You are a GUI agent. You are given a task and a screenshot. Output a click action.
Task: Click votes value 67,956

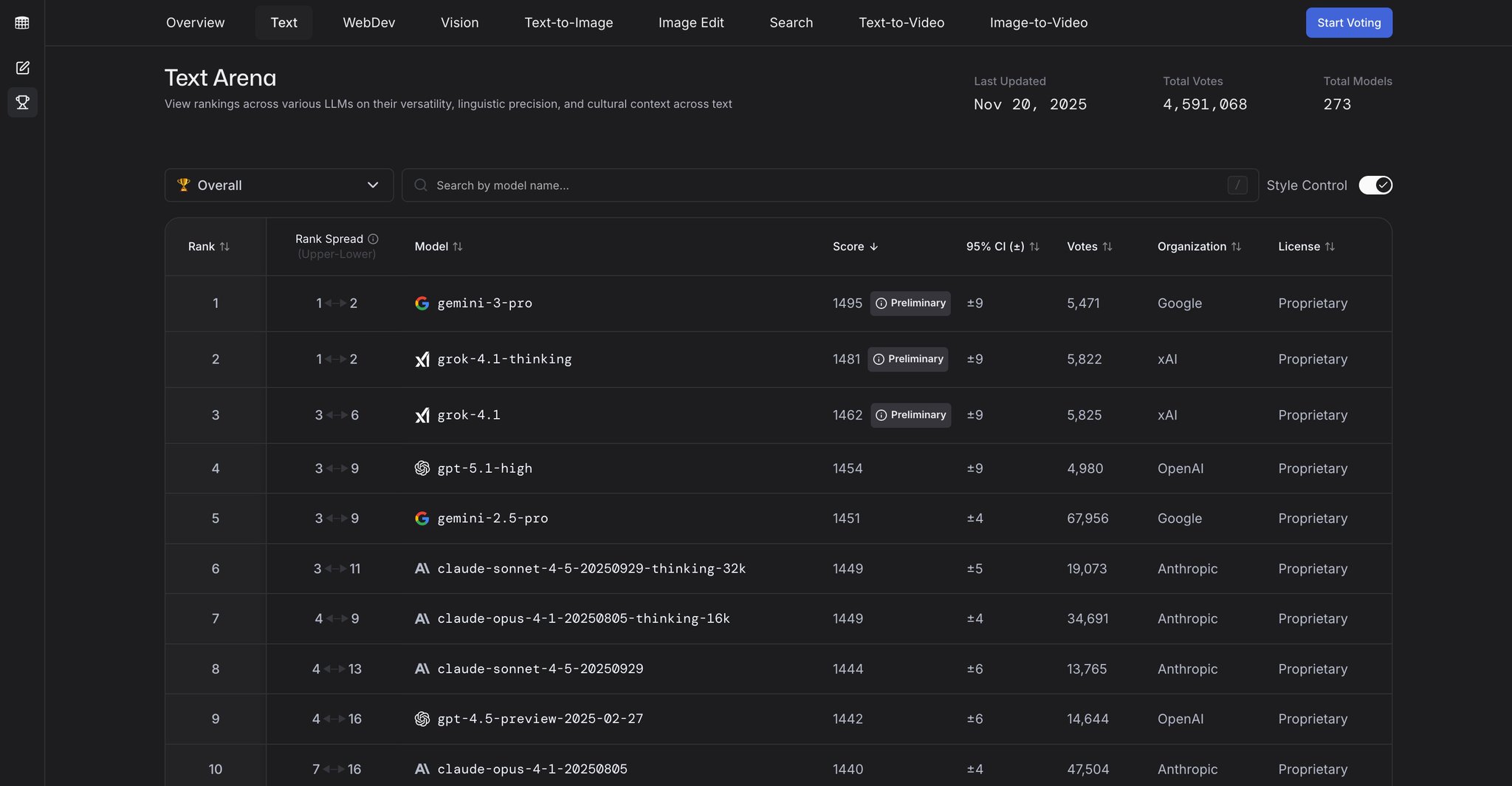(1087, 519)
